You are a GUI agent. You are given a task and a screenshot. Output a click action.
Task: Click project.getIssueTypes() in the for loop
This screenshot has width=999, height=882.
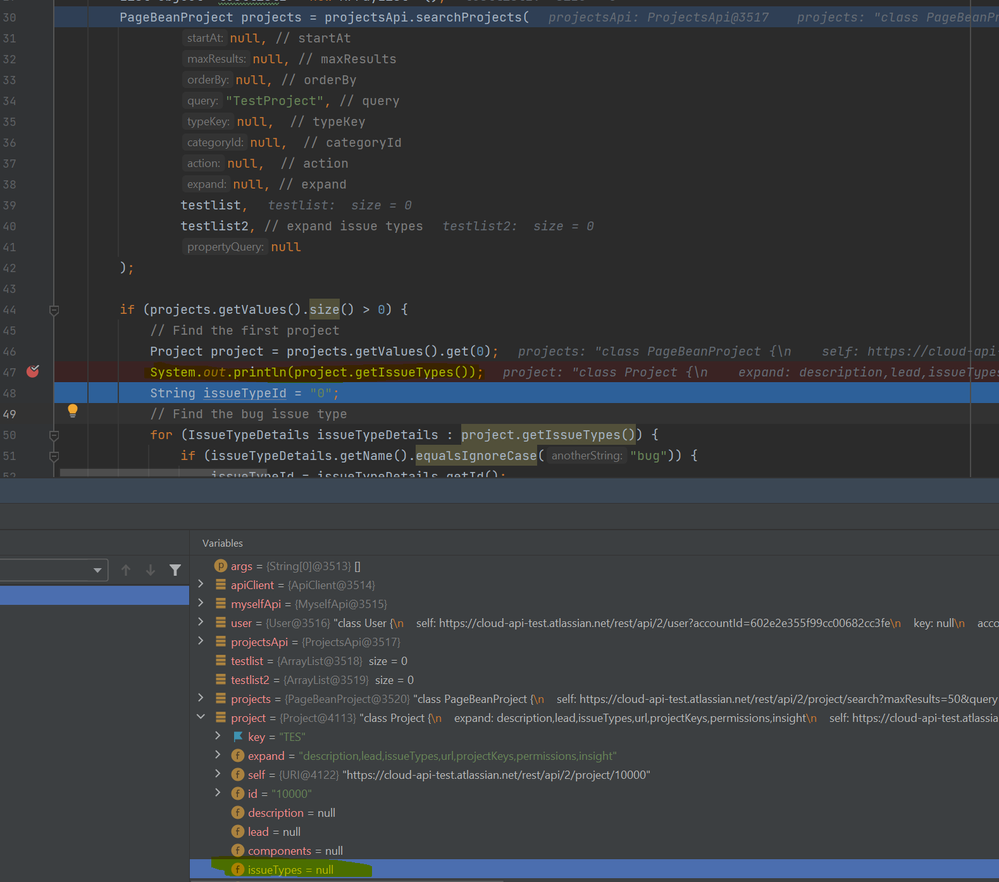(548, 435)
